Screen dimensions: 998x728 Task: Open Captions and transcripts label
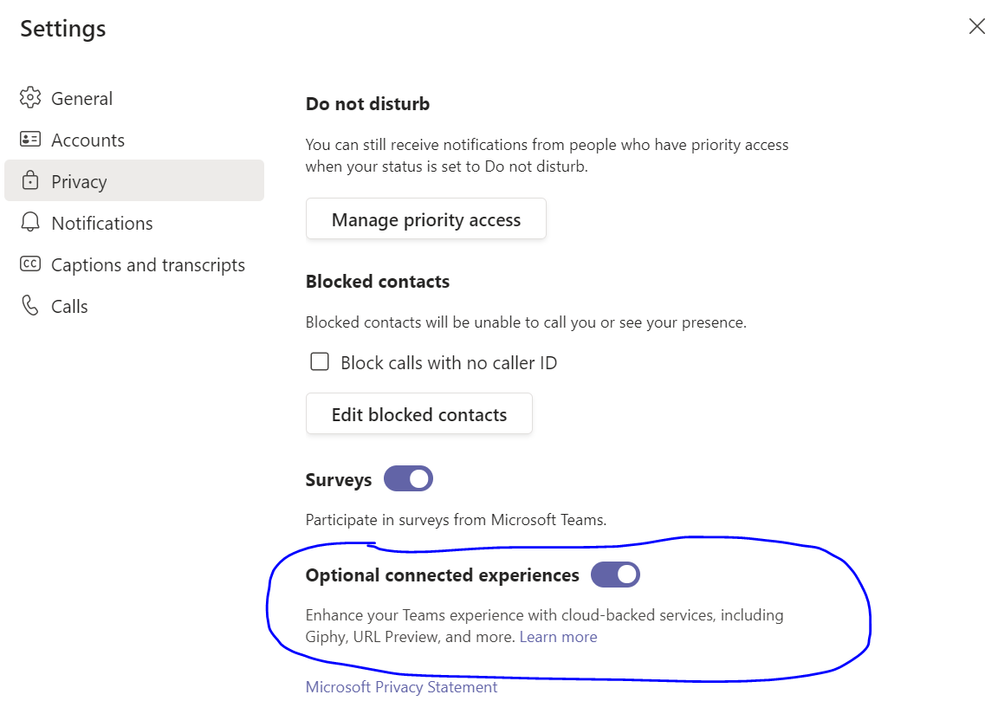tap(148, 265)
